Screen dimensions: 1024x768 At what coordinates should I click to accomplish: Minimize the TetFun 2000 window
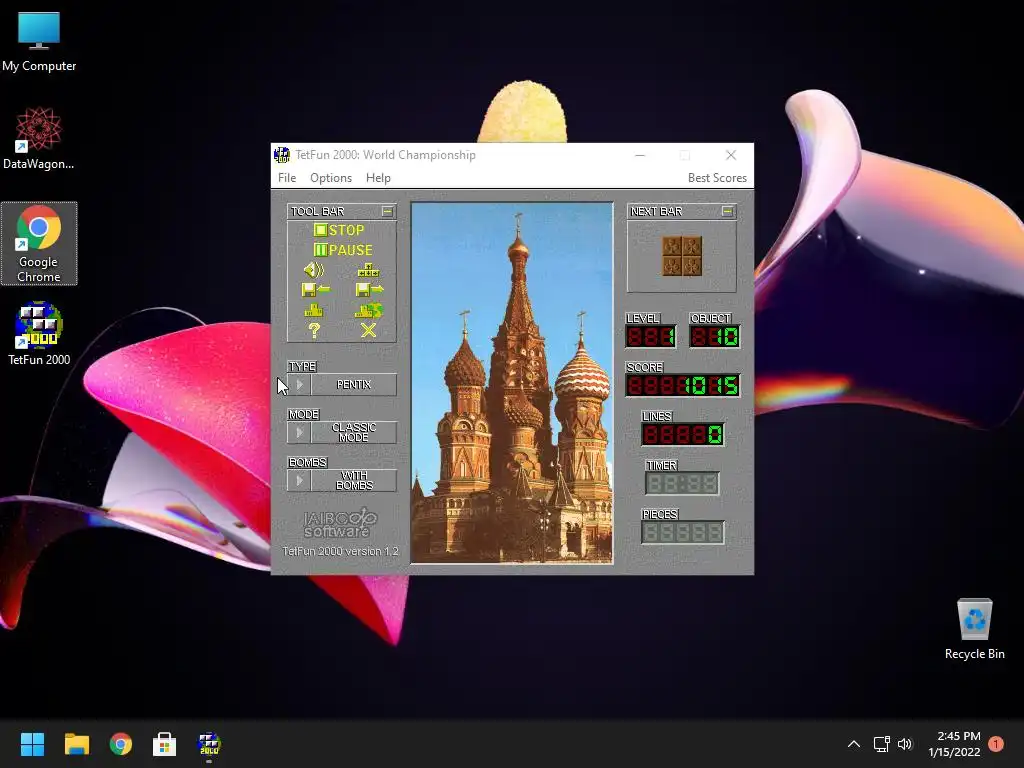coord(640,155)
